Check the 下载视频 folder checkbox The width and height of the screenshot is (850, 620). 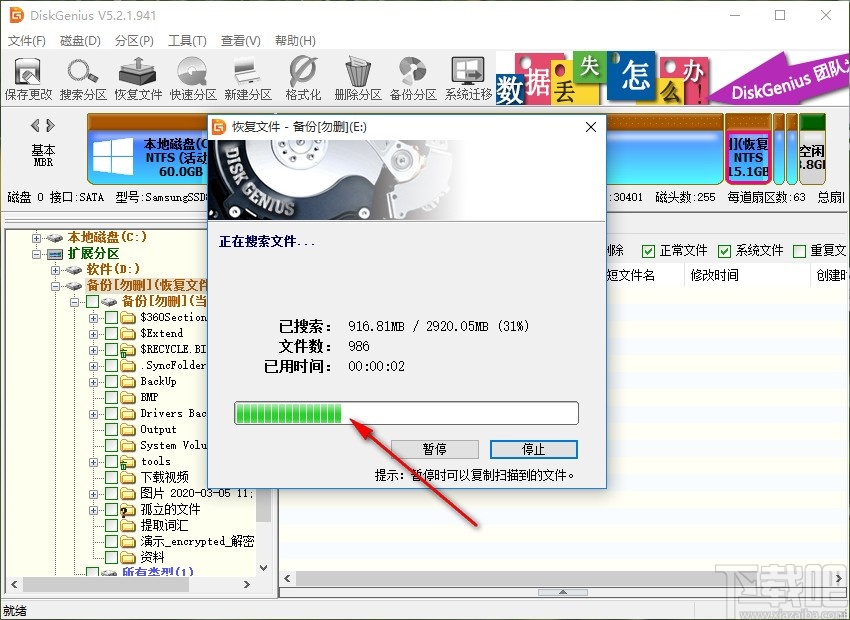111,477
